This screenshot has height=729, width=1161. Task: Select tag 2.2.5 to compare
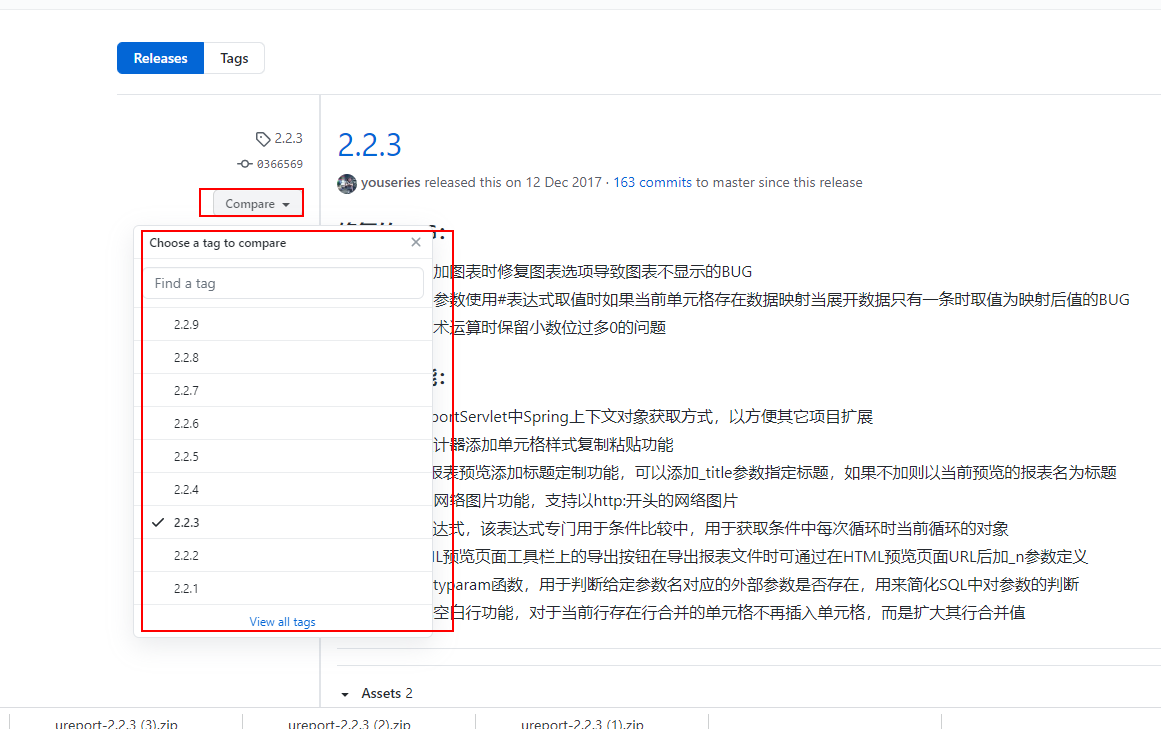coord(283,457)
